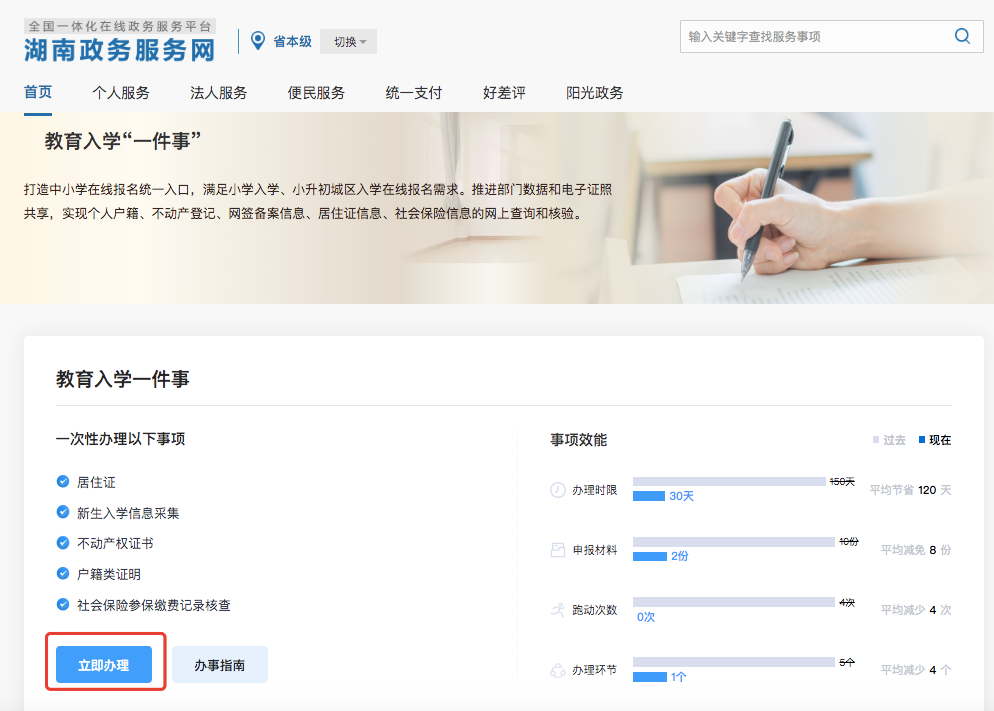Click the location pin icon
Screen dimensions: 994x711
tap(257, 41)
